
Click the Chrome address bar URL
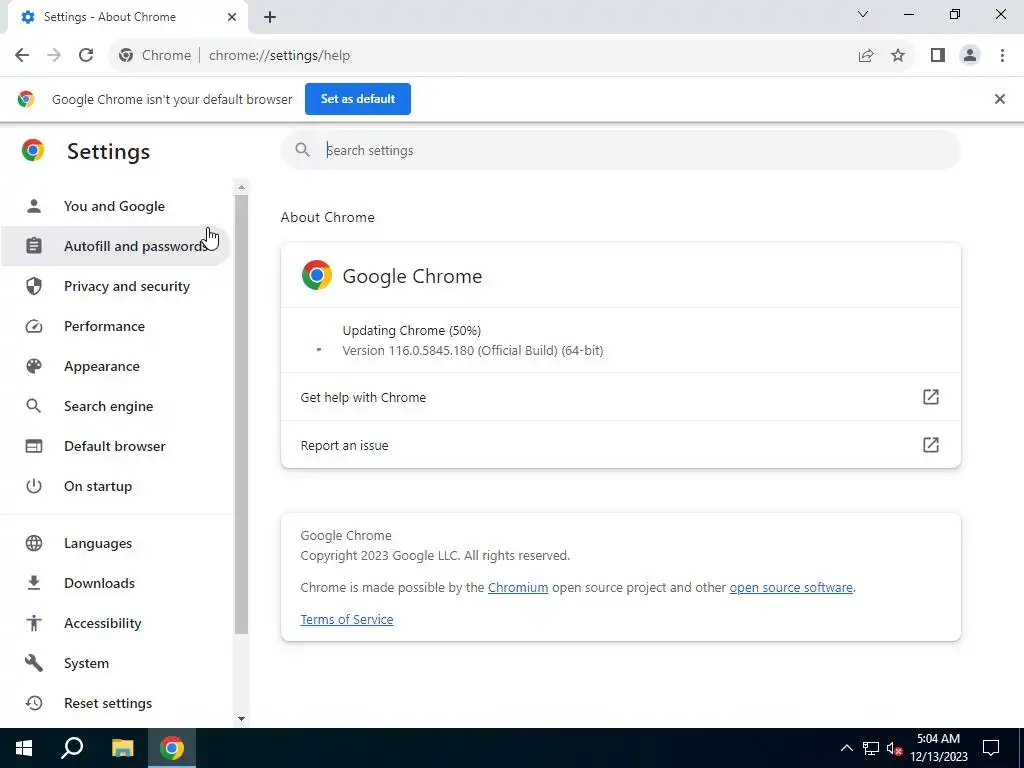coord(280,56)
